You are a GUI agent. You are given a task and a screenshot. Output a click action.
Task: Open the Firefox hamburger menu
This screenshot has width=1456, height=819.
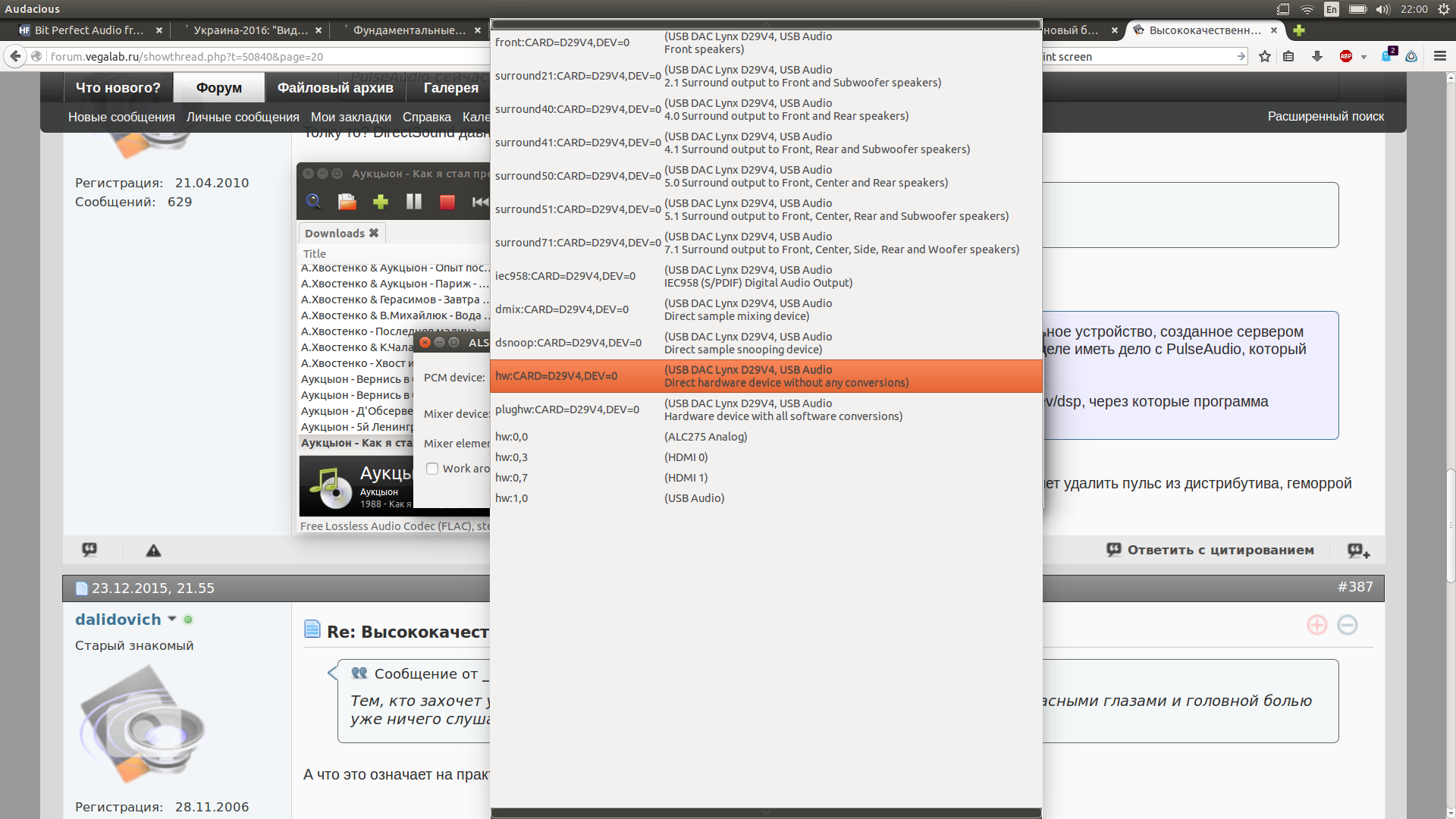pos(1440,56)
